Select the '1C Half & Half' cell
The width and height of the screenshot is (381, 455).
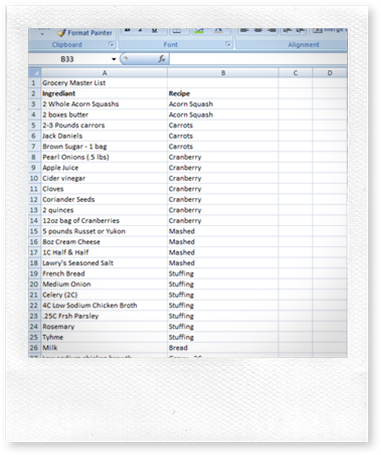point(104,253)
